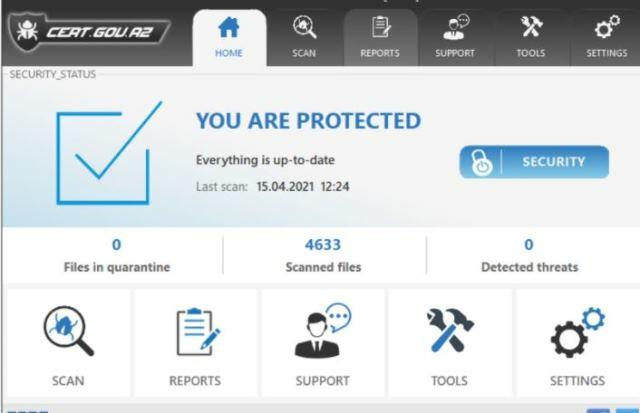The height and width of the screenshot is (413, 640).
Task: Click the CERT.GOV.AZ logo
Action: pos(89,32)
